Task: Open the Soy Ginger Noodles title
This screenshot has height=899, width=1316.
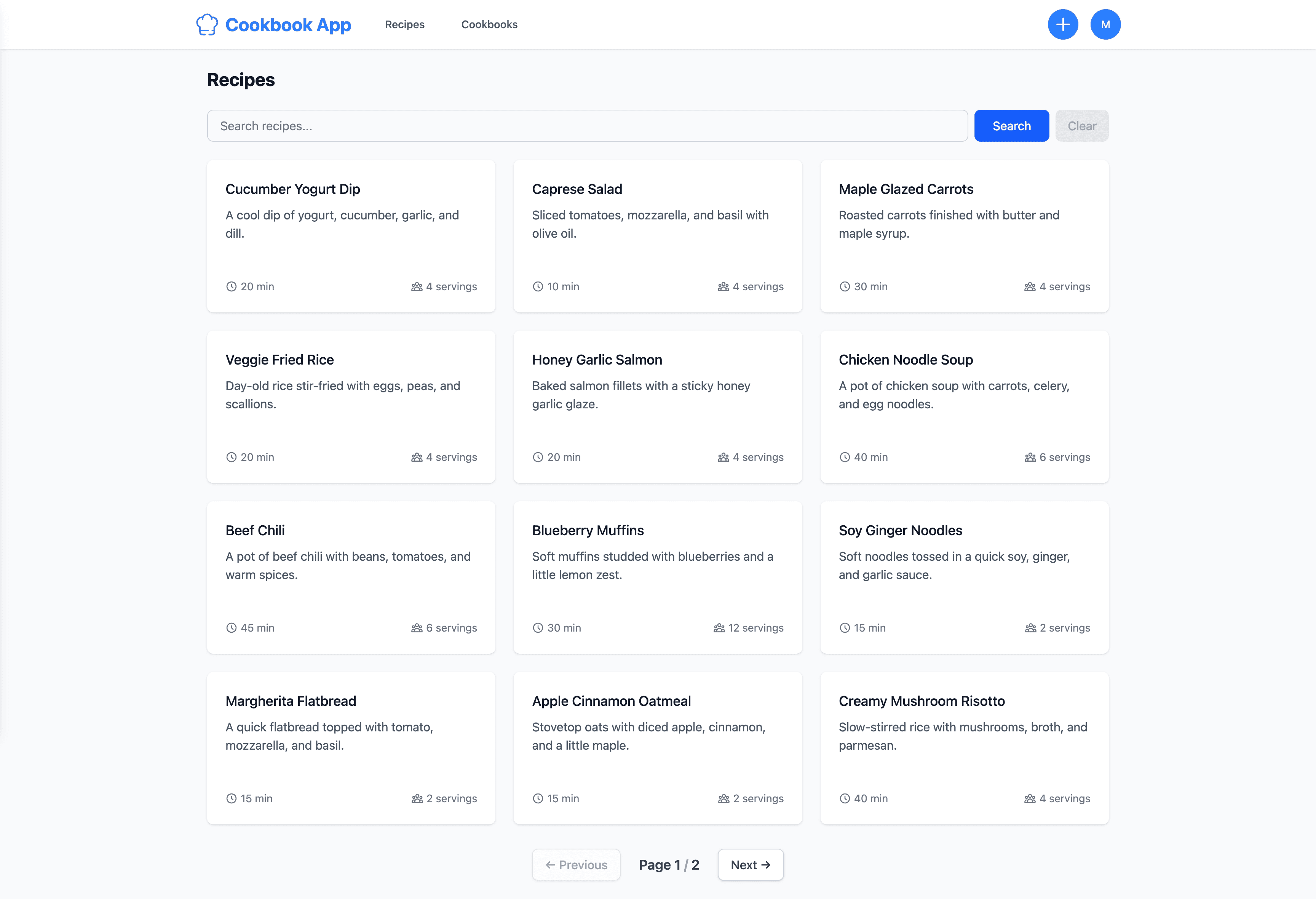Action: [900, 530]
